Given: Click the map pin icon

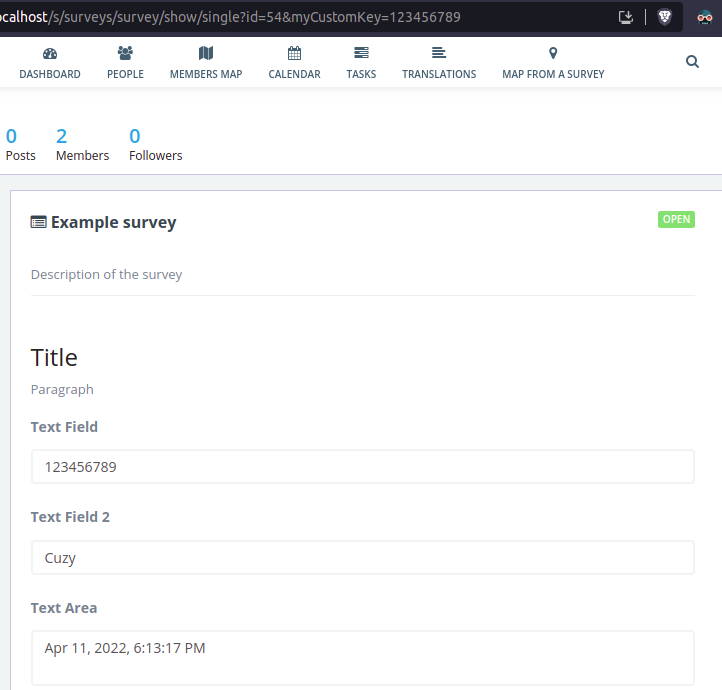Looking at the screenshot, I should coord(553,53).
